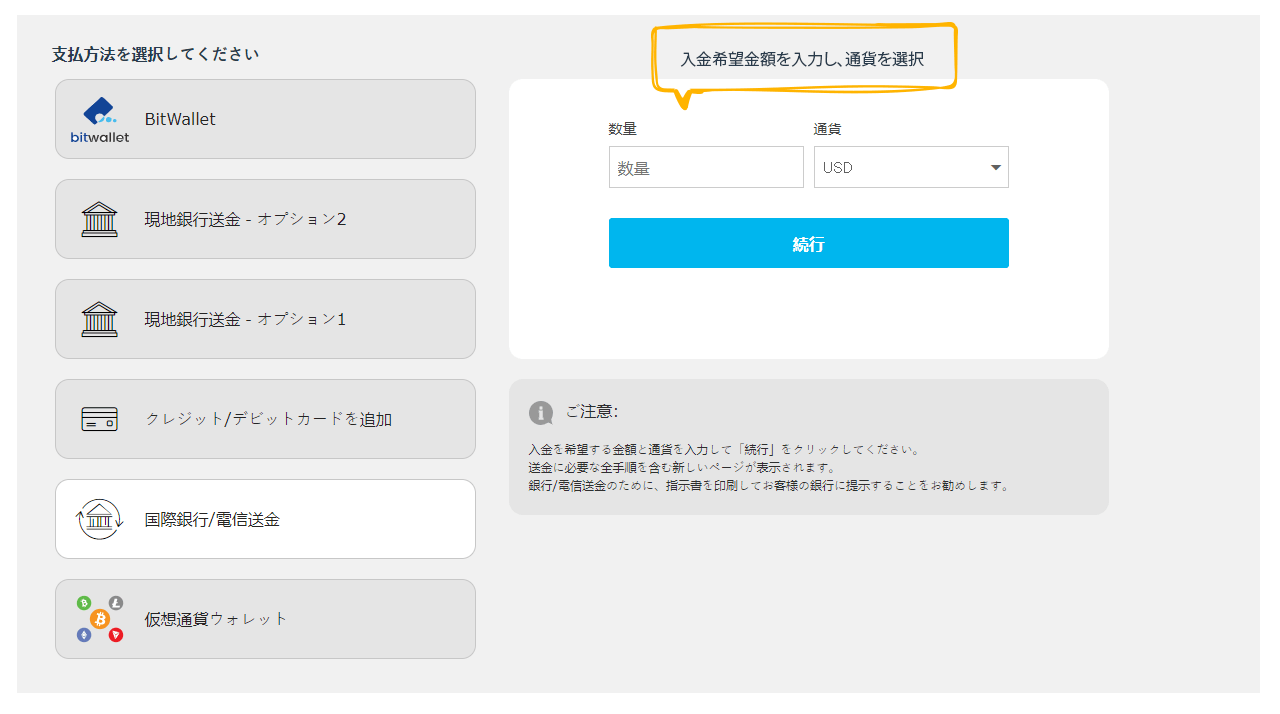Click the credit card icon
The height and width of the screenshot is (714, 1280).
[99, 419]
